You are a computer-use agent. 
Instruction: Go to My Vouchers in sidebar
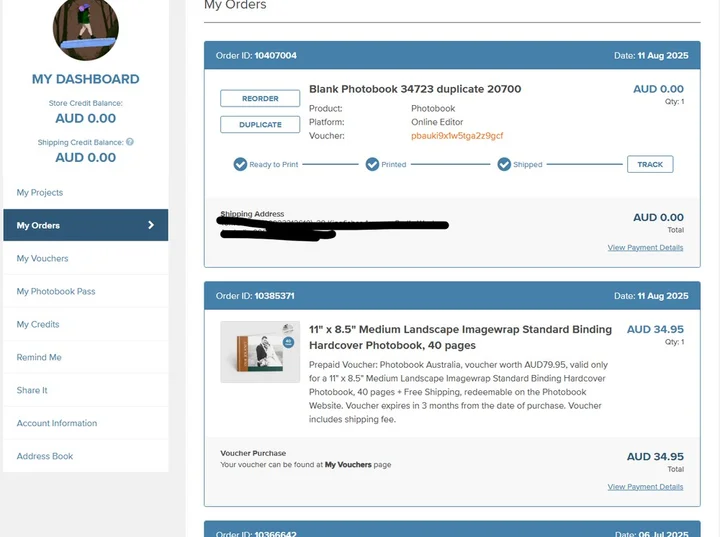point(43,258)
